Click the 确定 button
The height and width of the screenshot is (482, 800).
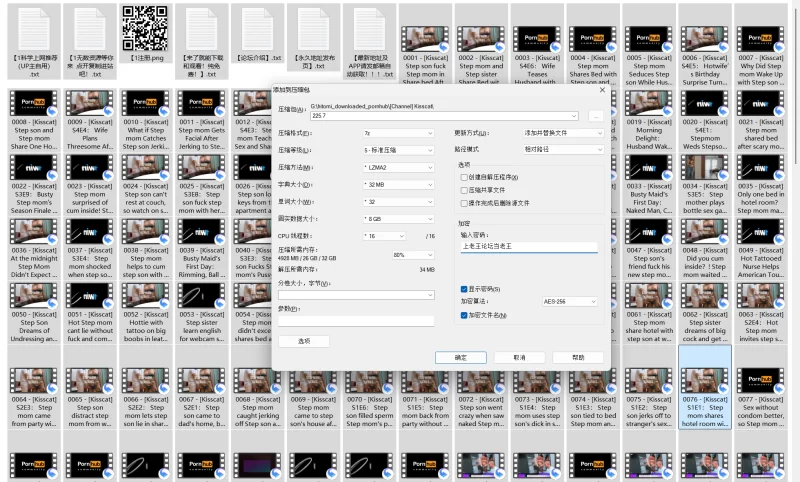(x=460, y=357)
